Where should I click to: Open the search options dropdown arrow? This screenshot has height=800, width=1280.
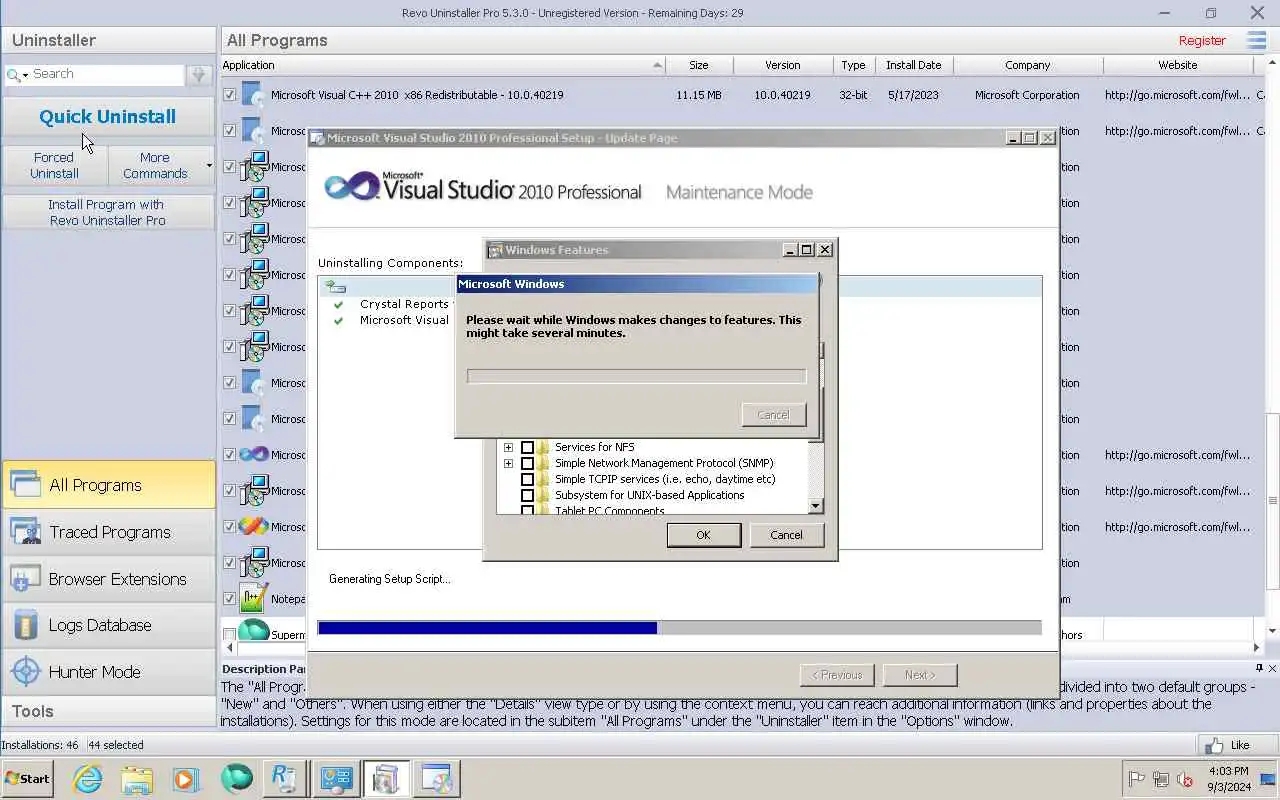tap(25, 75)
